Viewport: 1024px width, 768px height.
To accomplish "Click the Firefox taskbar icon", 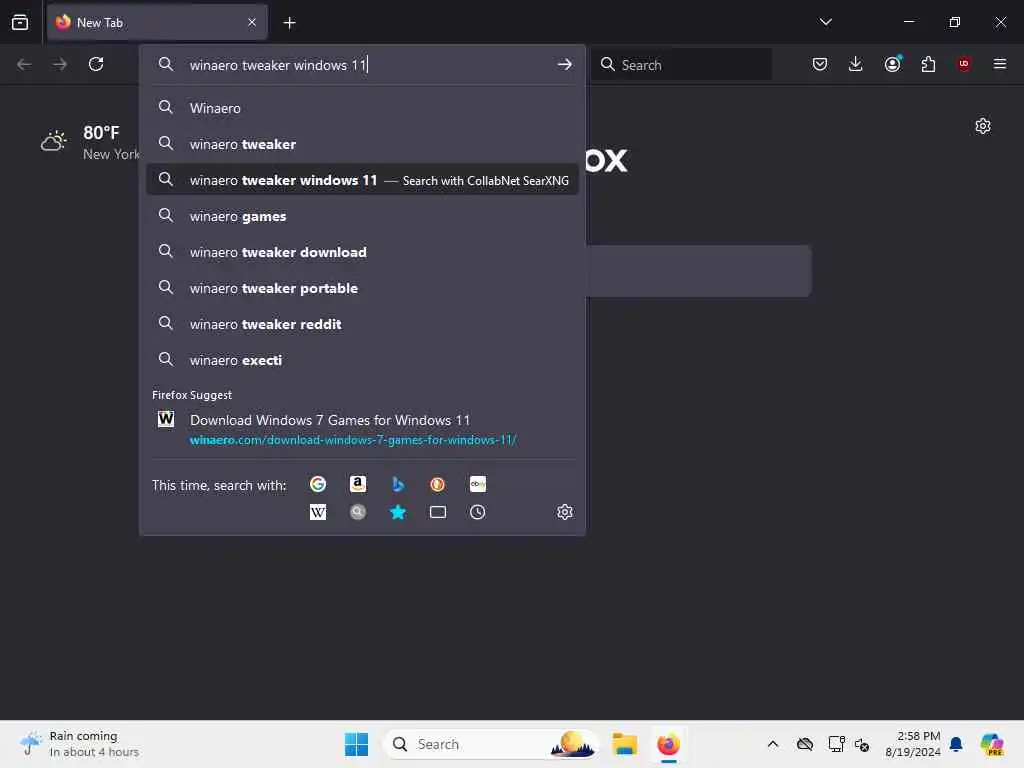I will [668, 744].
